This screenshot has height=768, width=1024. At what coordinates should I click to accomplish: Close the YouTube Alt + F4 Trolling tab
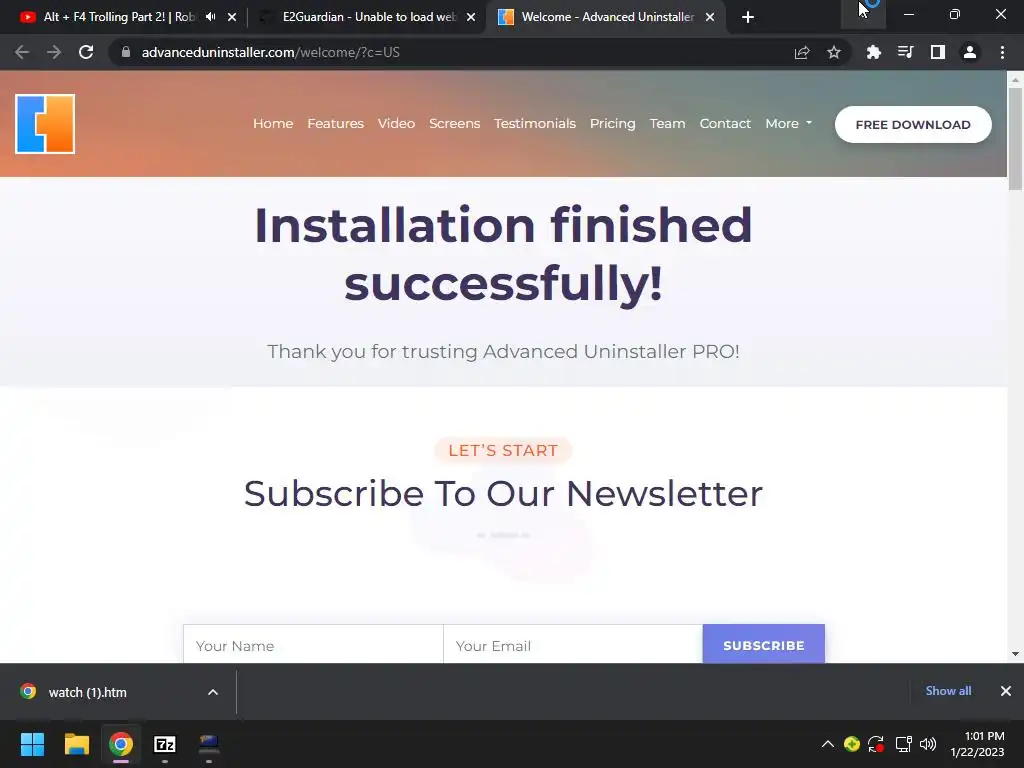click(232, 17)
